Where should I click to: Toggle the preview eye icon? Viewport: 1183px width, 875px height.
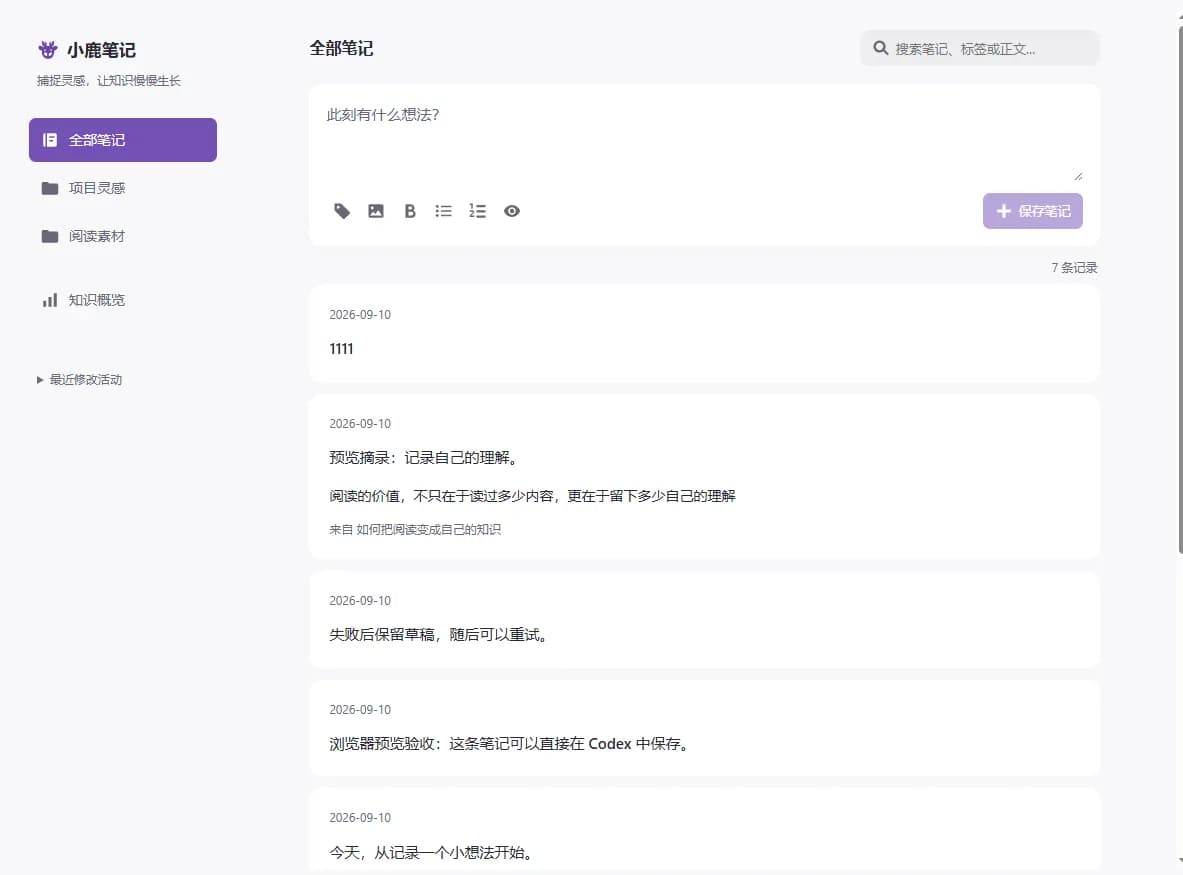pos(512,211)
